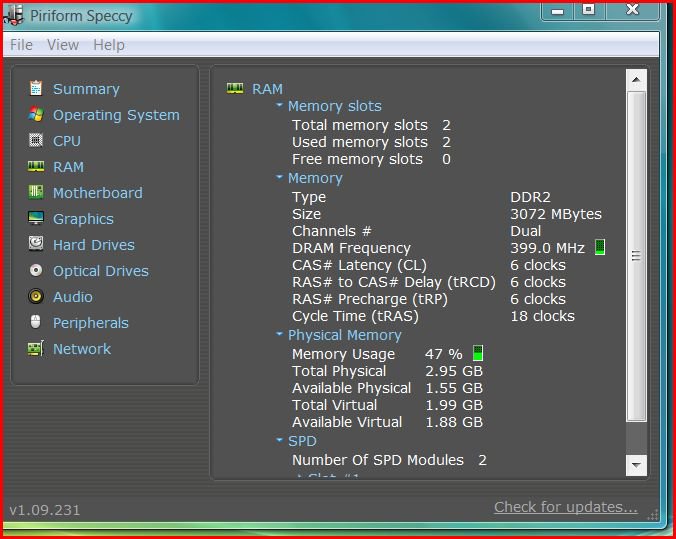
Task: Click the v1.09.231 version text
Action: pos(45,510)
